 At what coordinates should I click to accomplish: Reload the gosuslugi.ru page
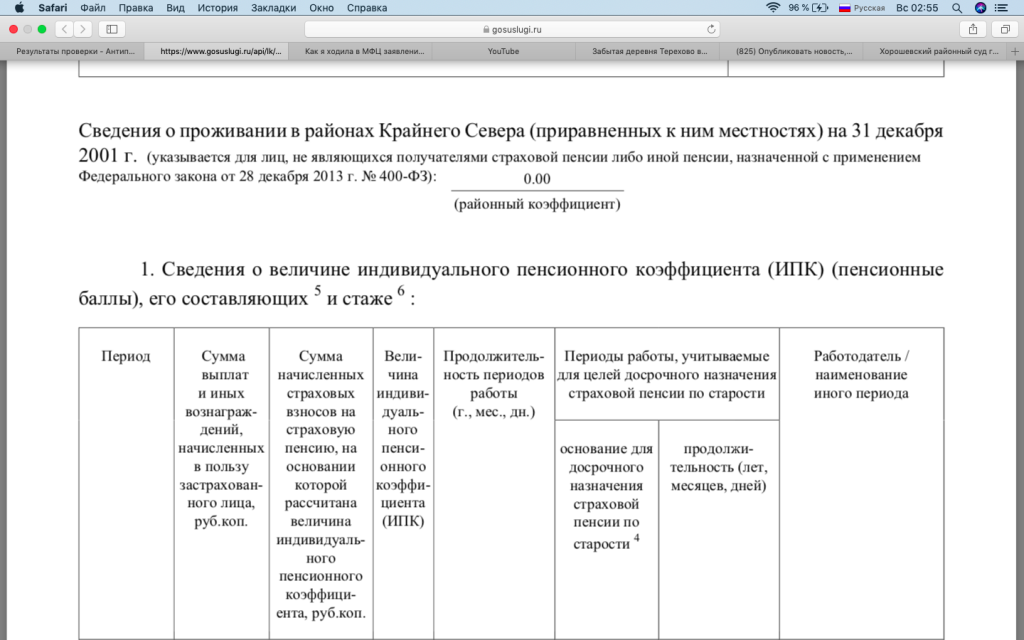(x=711, y=29)
